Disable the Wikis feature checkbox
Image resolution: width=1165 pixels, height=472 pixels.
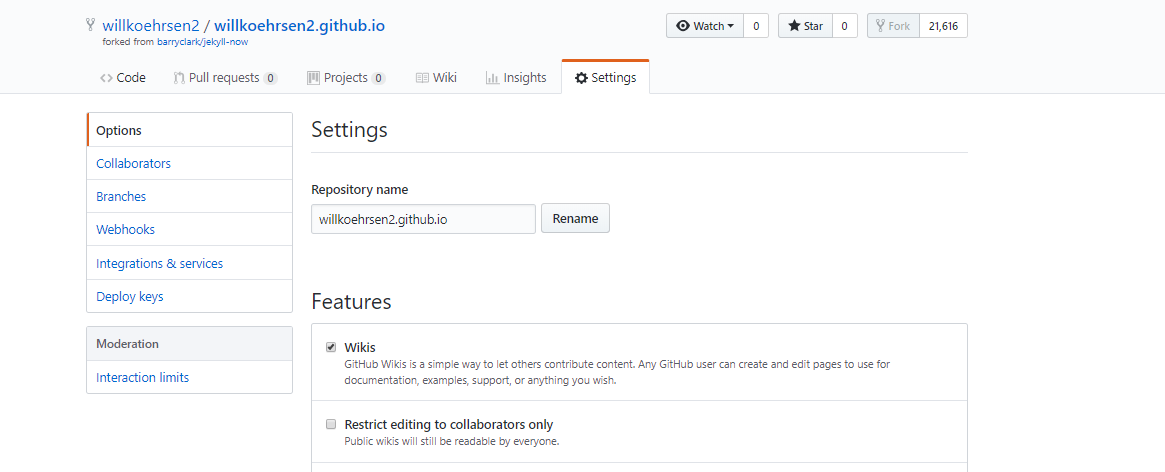(331, 347)
